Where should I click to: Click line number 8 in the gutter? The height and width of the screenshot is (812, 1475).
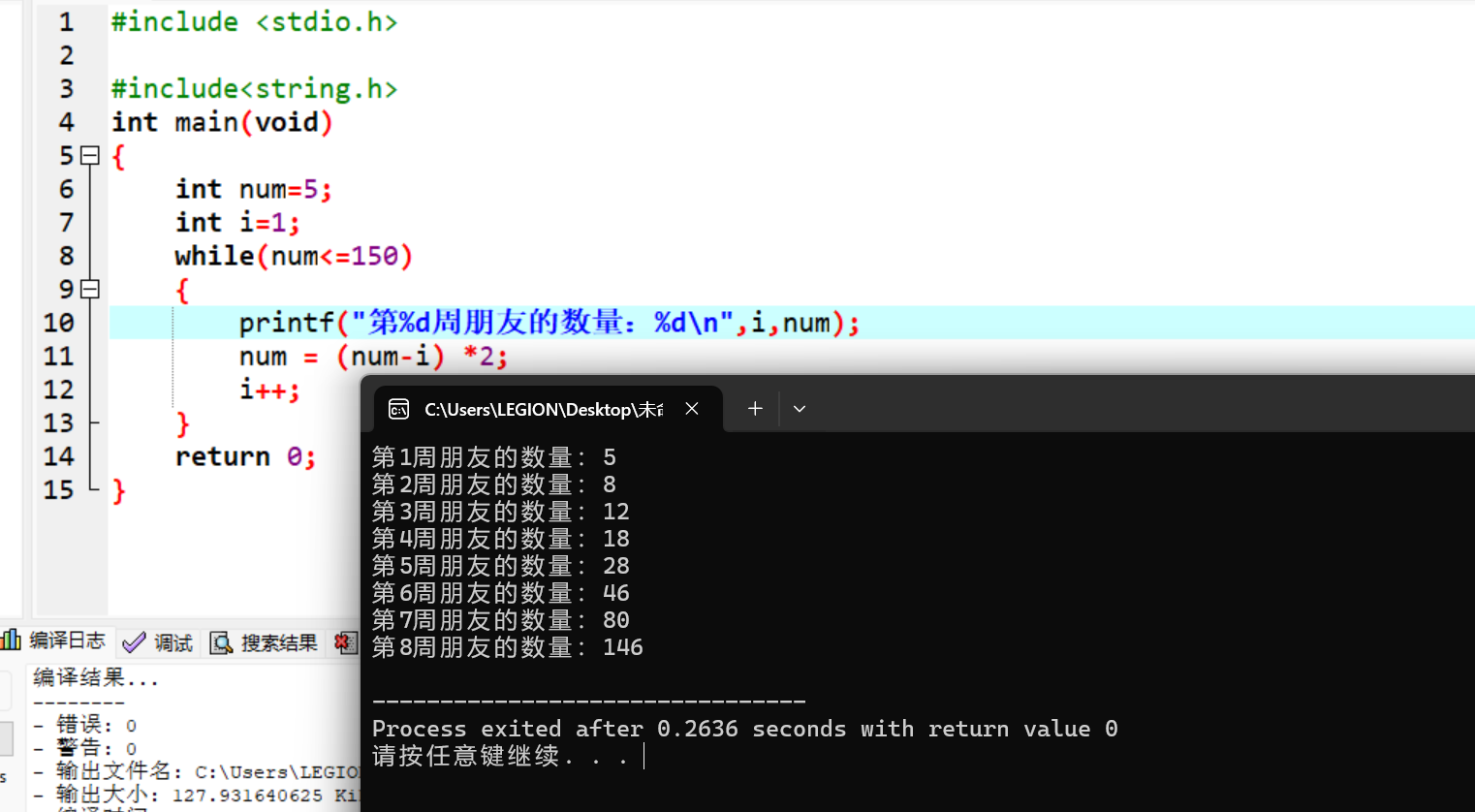(x=66, y=256)
